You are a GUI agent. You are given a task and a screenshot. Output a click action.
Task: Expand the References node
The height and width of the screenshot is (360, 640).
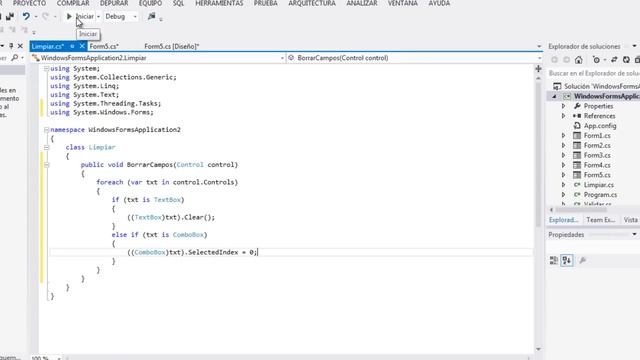[563, 116]
